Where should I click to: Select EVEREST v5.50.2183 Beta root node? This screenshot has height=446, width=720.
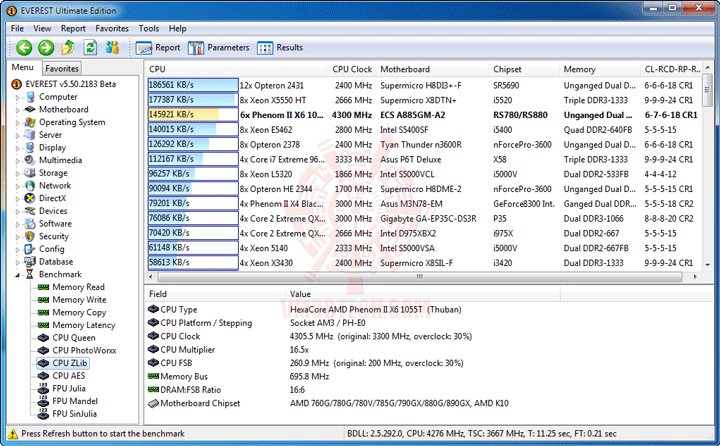[71, 84]
